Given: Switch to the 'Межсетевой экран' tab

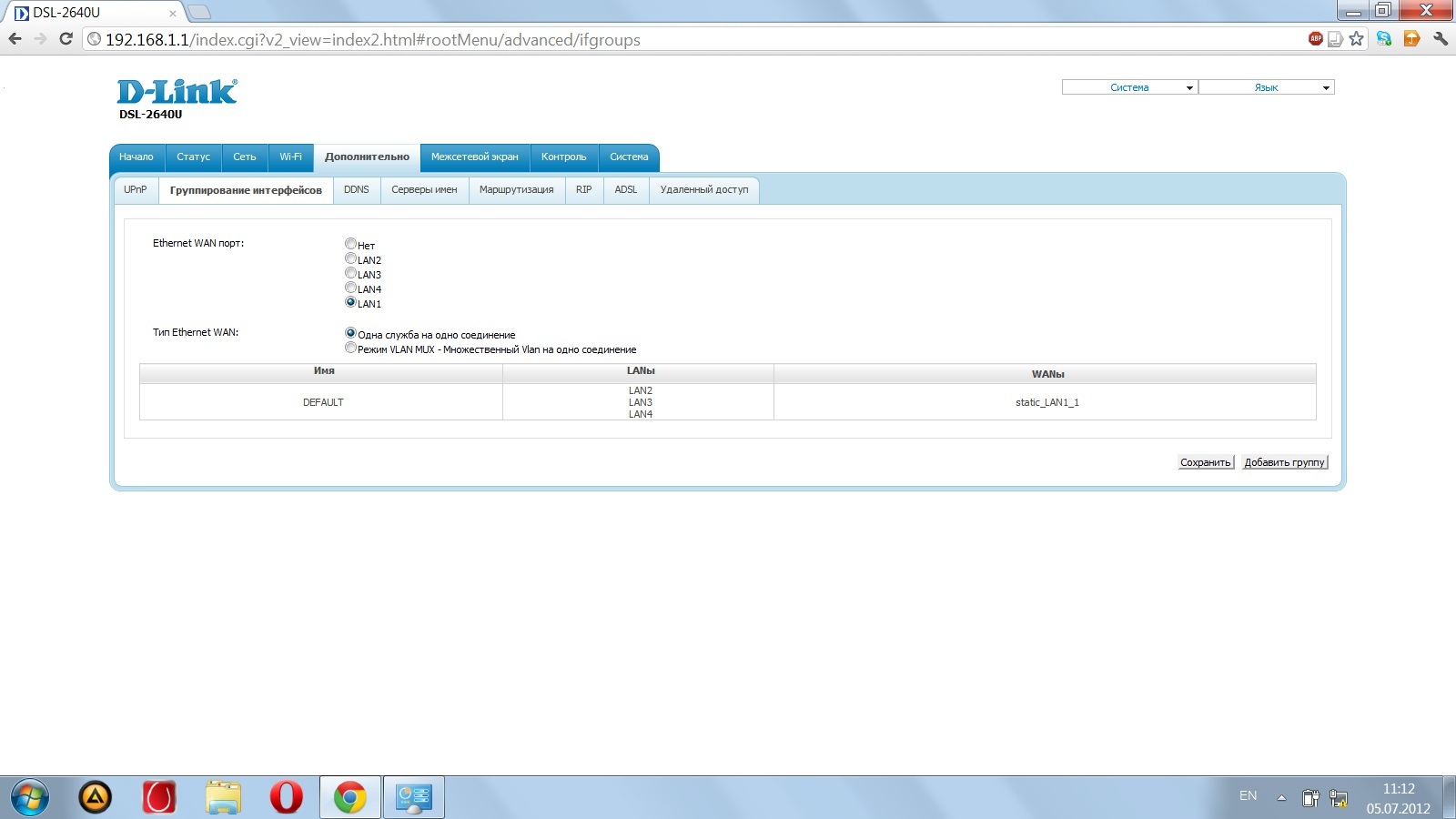Looking at the screenshot, I should point(474,157).
